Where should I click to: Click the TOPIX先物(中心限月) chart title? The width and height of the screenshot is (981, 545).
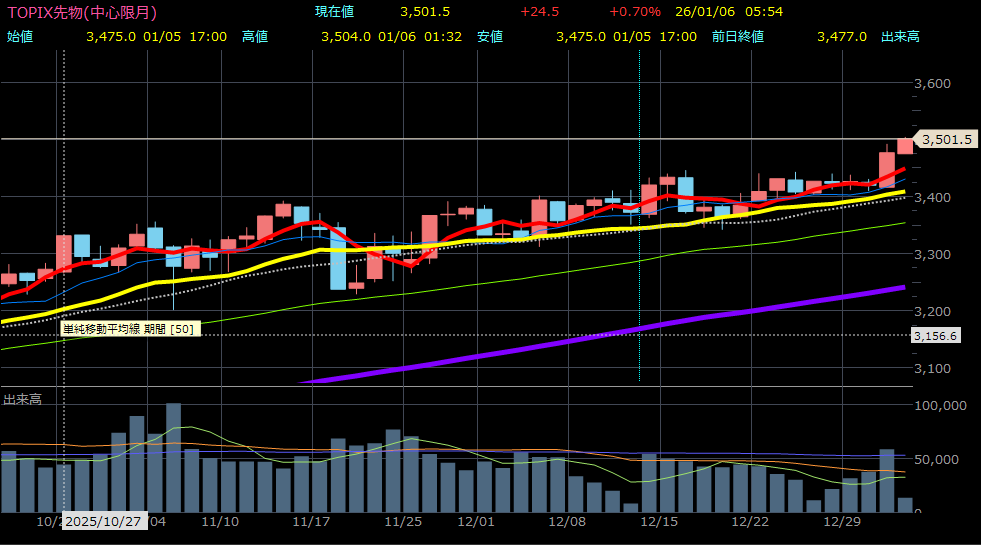(x=81, y=12)
